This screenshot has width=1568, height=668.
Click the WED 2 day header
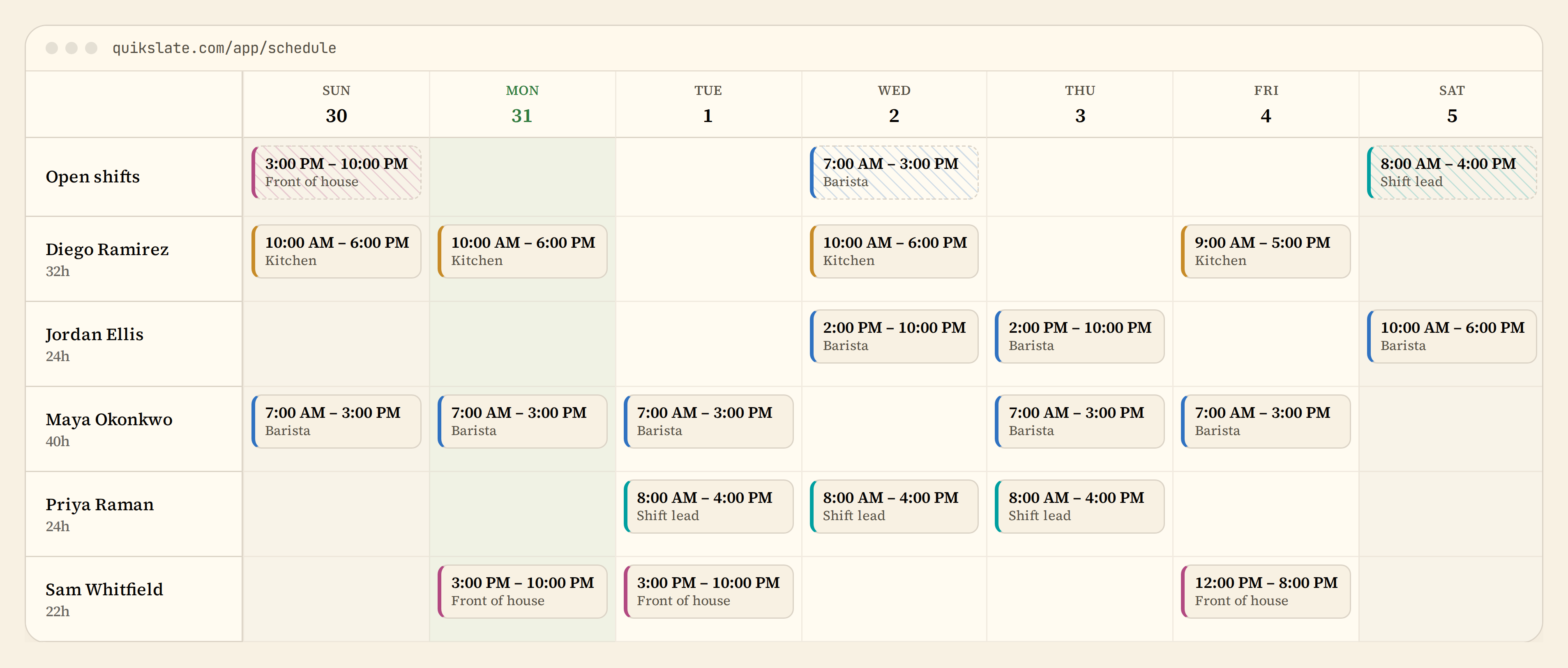(894, 104)
